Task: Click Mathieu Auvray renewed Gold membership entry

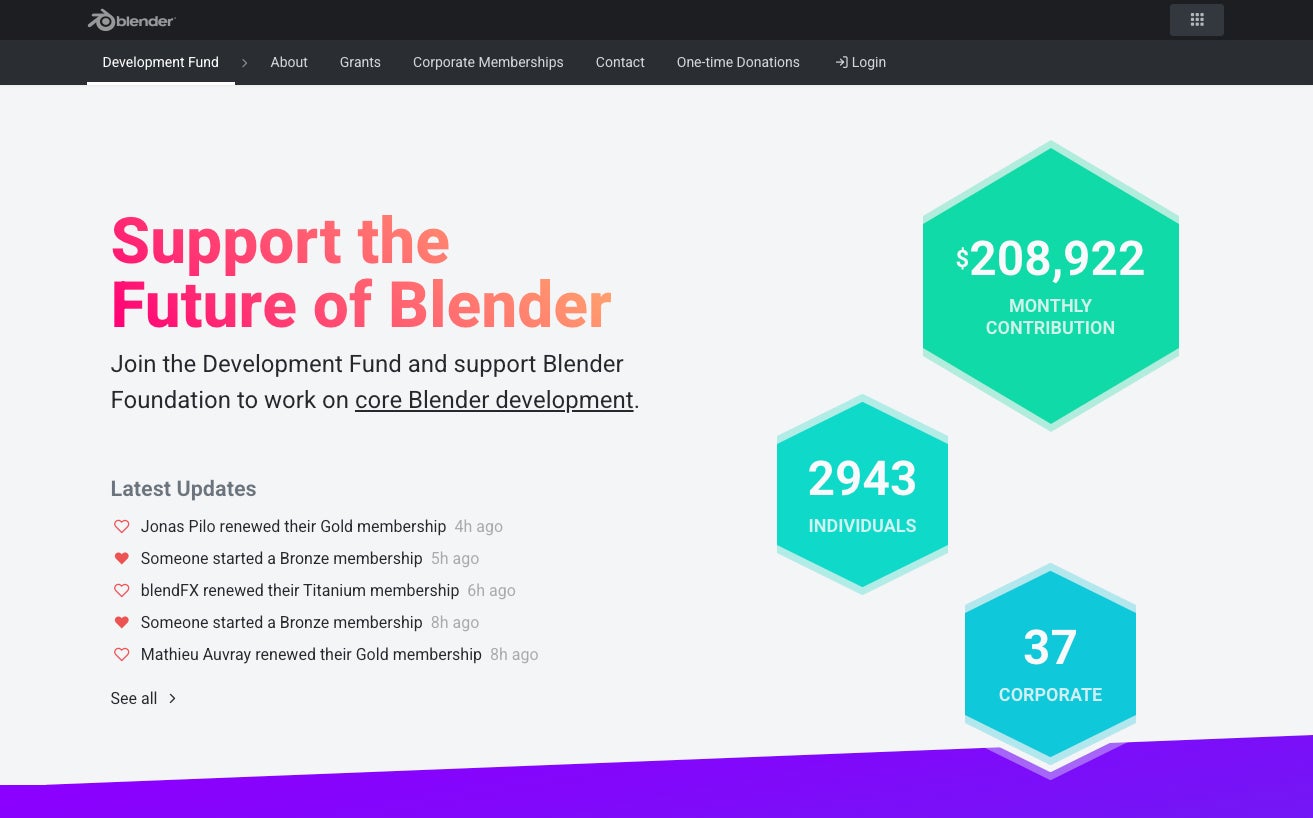Action: coord(311,654)
